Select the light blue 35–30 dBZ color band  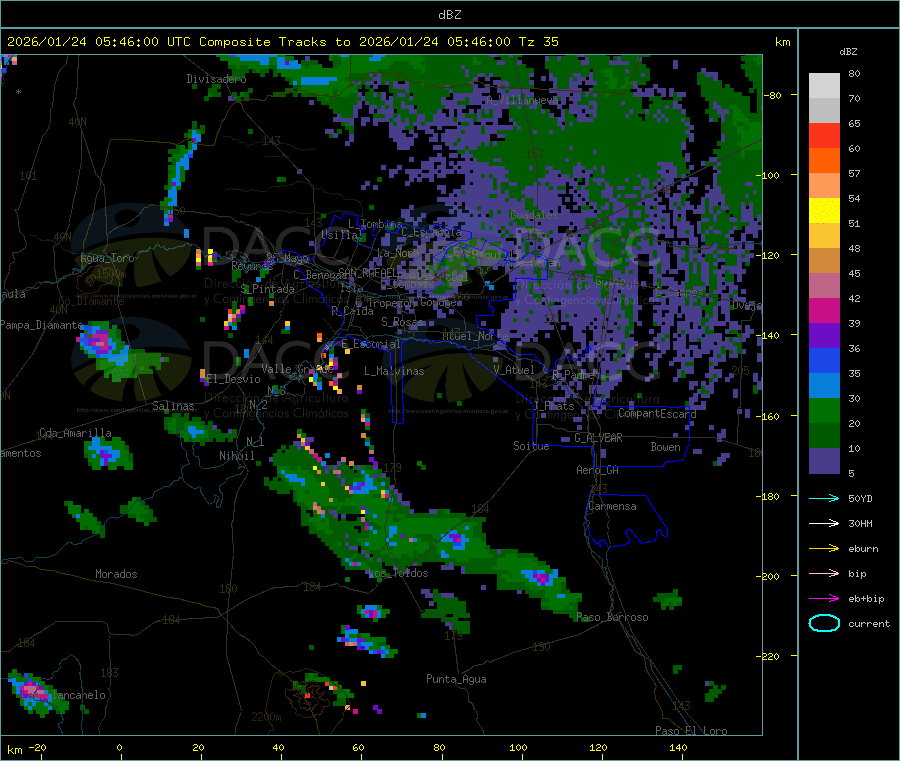point(824,386)
